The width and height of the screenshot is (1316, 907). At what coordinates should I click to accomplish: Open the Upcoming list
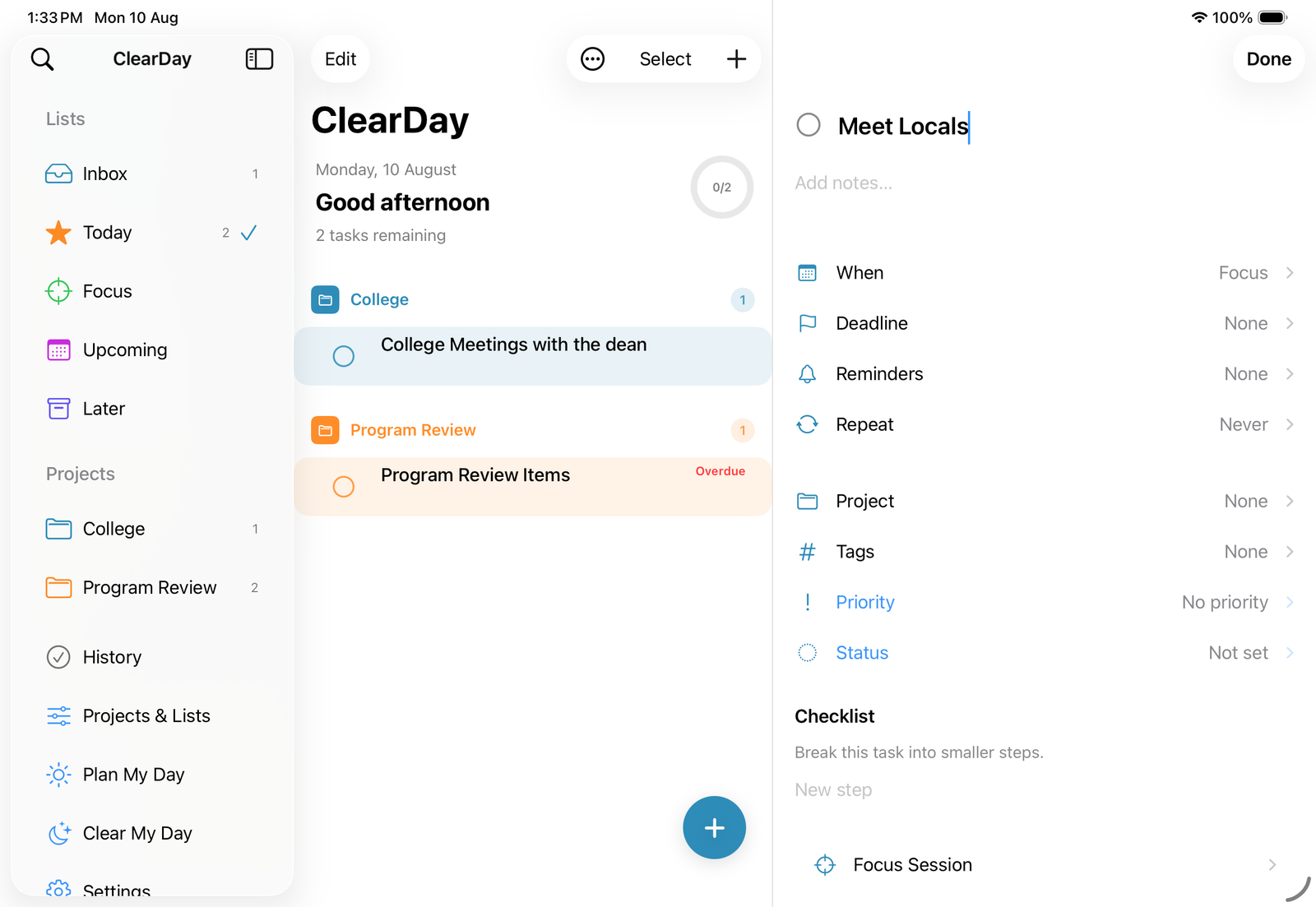coord(152,350)
